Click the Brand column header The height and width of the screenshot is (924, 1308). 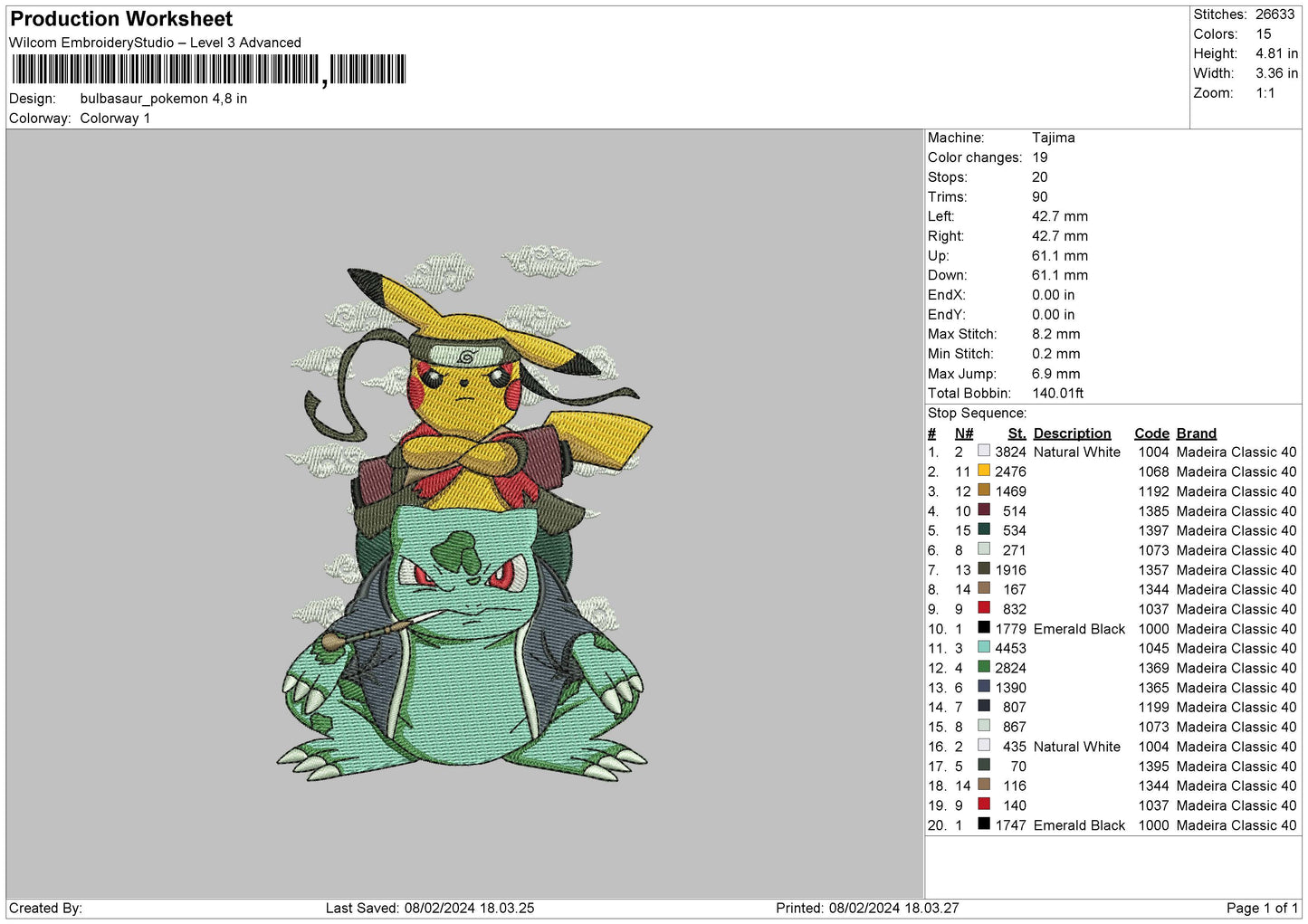click(x=1197, y=433)
